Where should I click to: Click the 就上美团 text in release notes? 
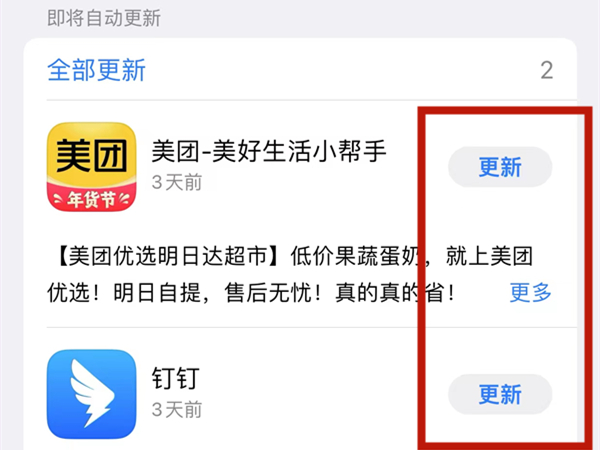(489, 256)
